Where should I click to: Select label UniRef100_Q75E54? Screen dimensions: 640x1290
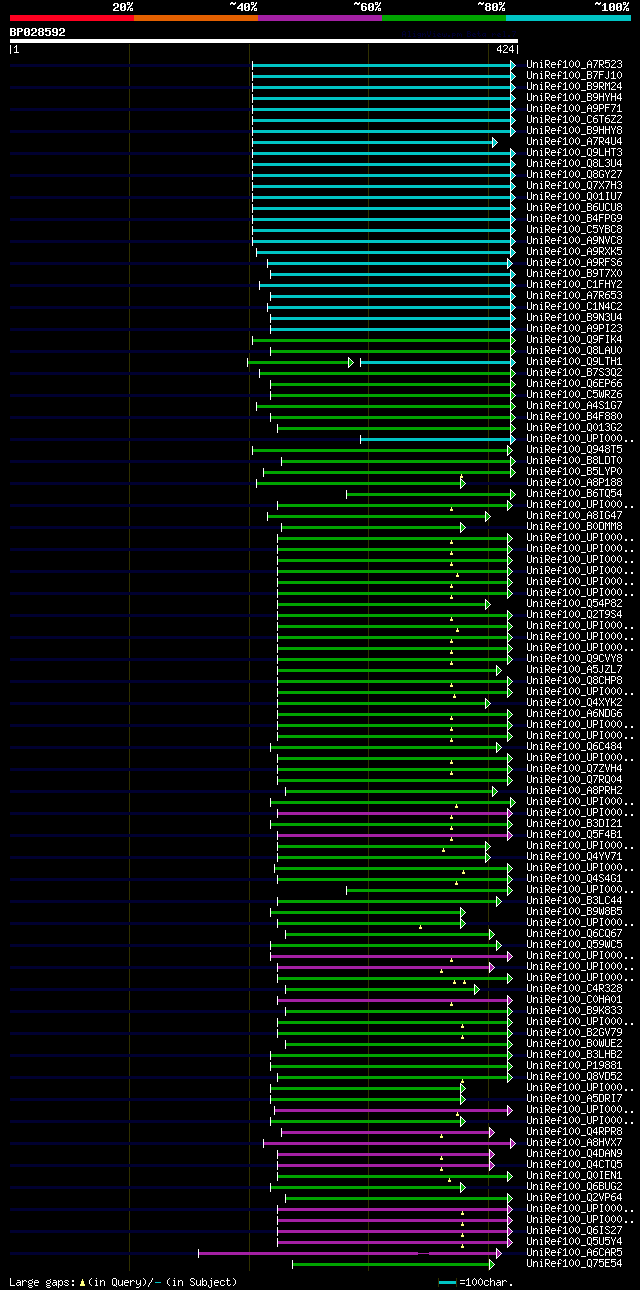(574, 1263)
